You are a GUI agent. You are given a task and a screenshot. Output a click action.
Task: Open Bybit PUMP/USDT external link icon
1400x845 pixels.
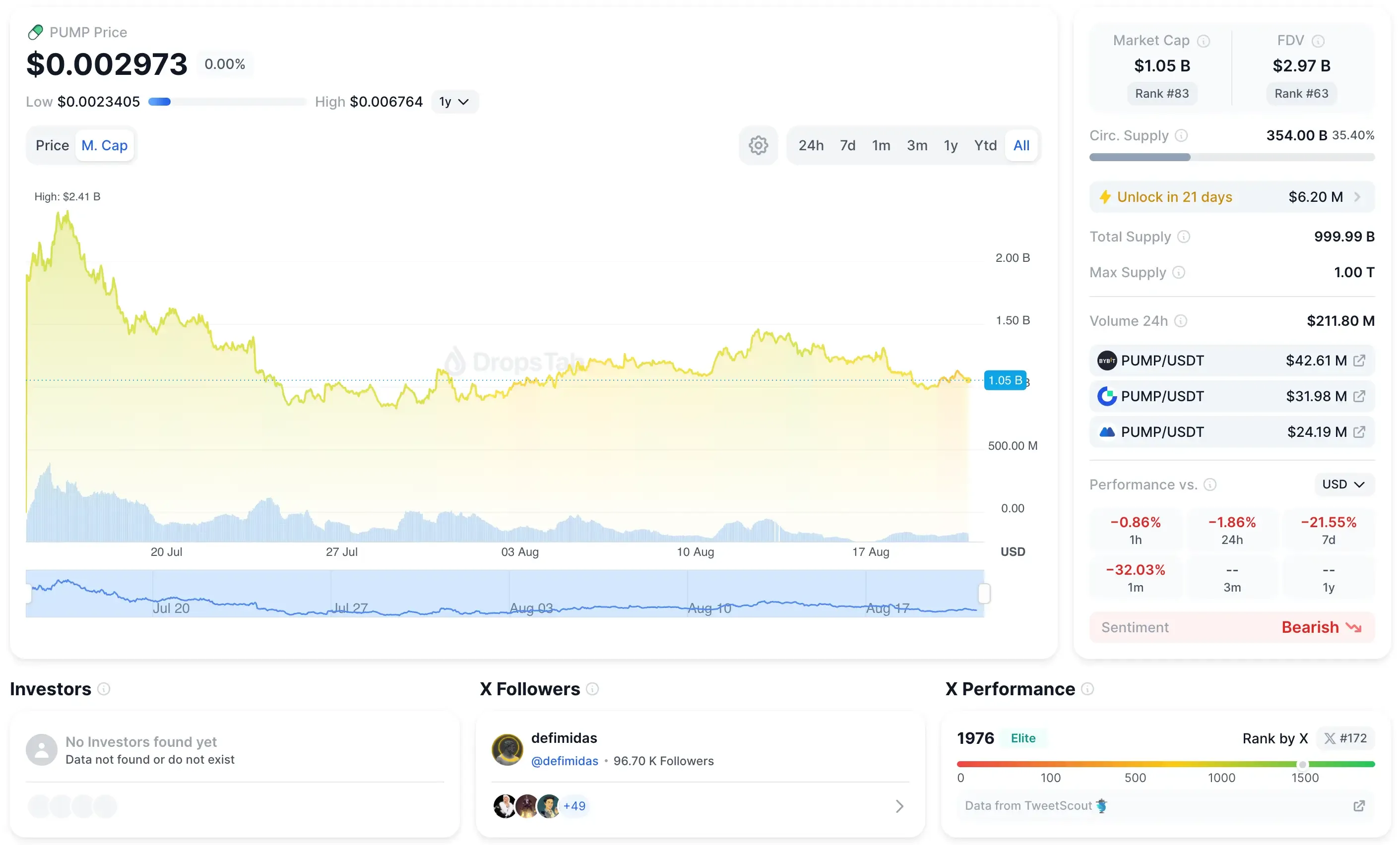click(x=1358, y=361)
